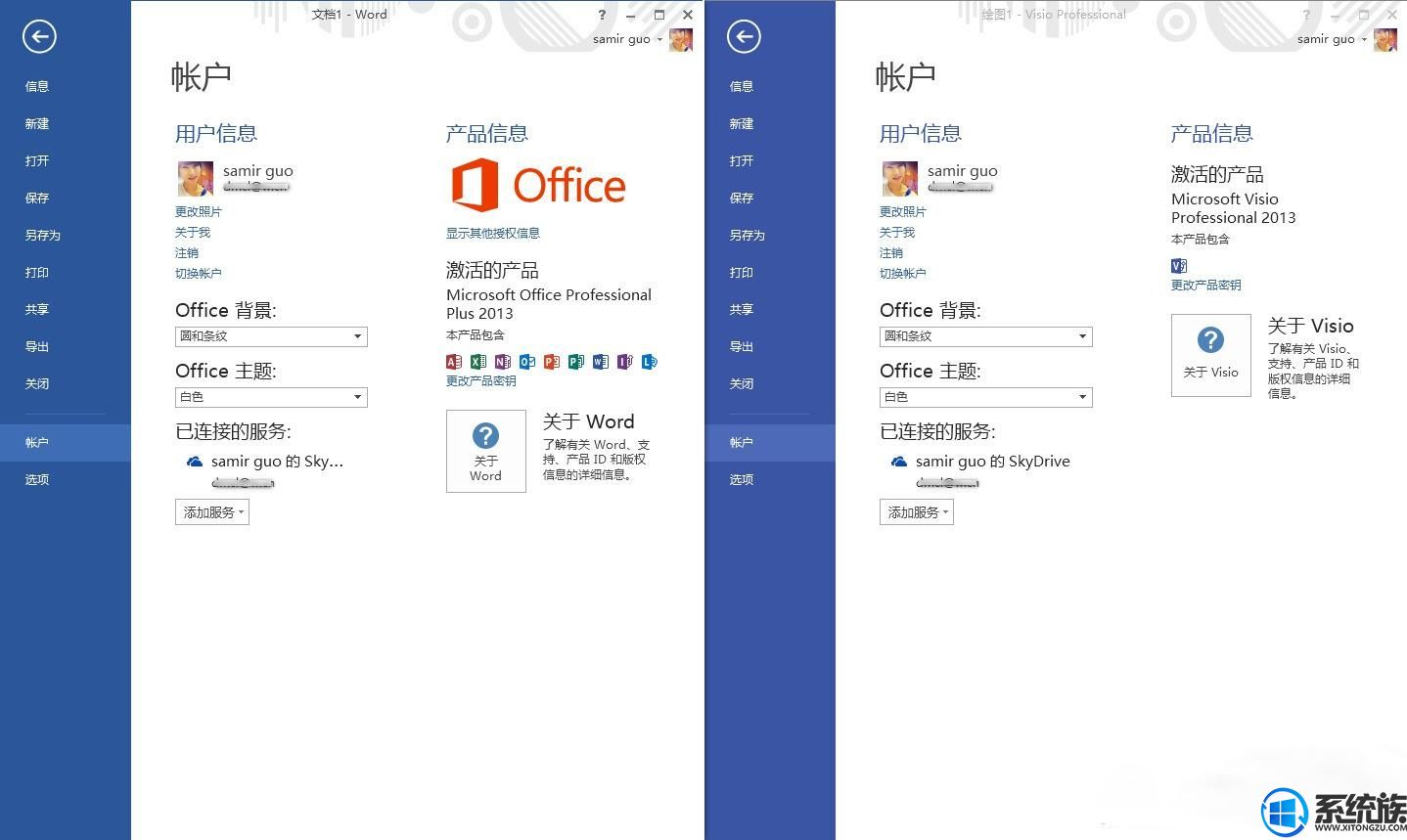Viewport: 1407px width, 840px height.
Task: Click the user photo under 用户信息 in Word
Action: tap(196, 179)
